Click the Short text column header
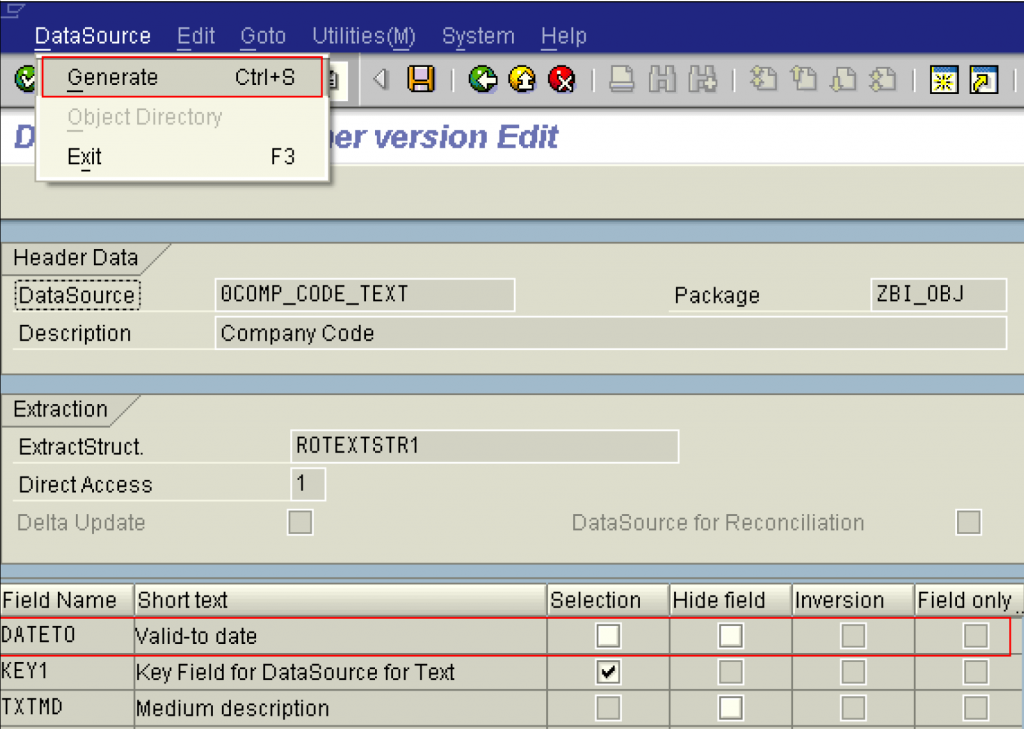The image size is (1024, 729). click(340, 600)
